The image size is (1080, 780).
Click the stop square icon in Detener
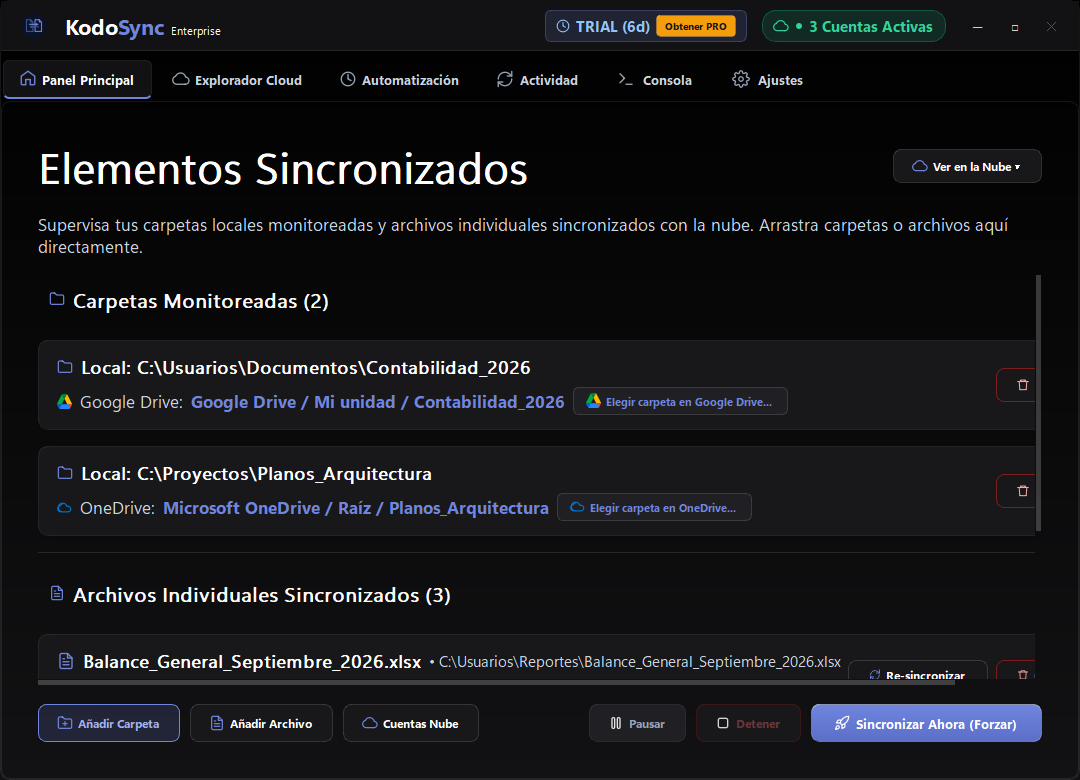tap(723, 723)
